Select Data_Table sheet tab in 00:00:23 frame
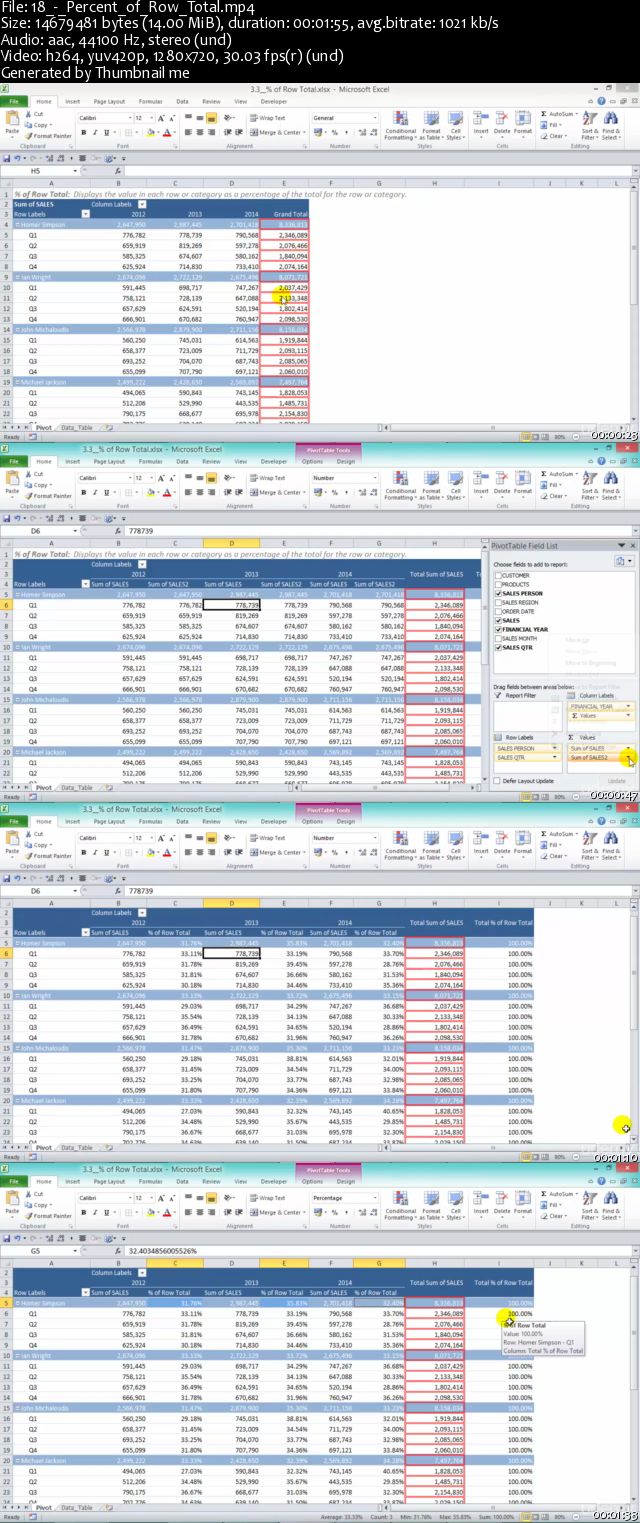Viewport: 640px width, 1523px height. pyautogui.click(x=76, y=427)
